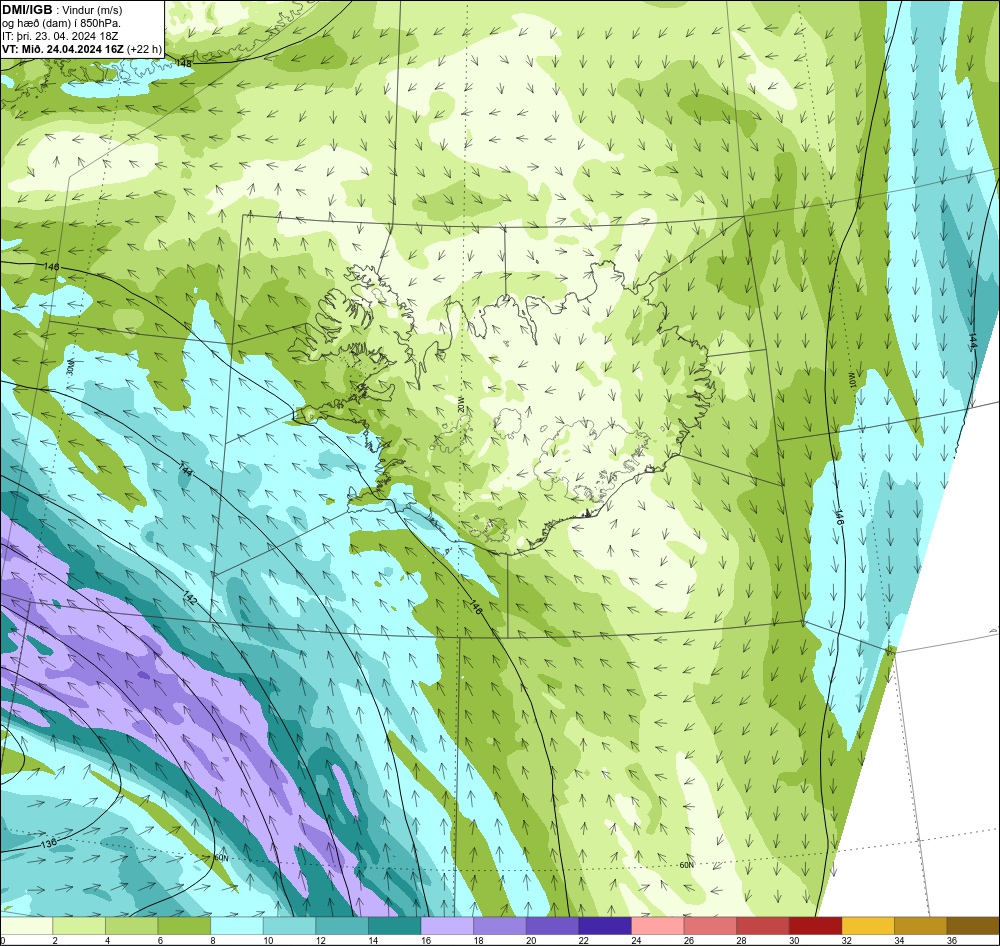Click 'og hæð (dam) í 850hPa.' text
The width and height of the screenshot is (1000, 946).
[x=61, y=23]
